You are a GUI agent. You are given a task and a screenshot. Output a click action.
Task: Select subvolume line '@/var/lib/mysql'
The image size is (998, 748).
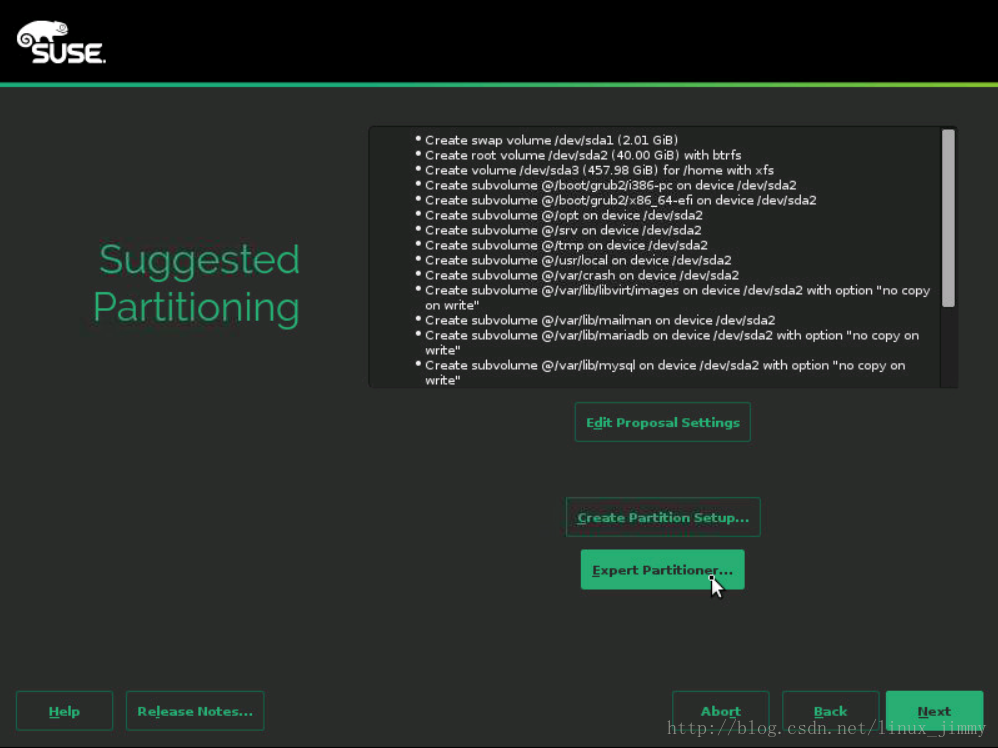[665, 372]
